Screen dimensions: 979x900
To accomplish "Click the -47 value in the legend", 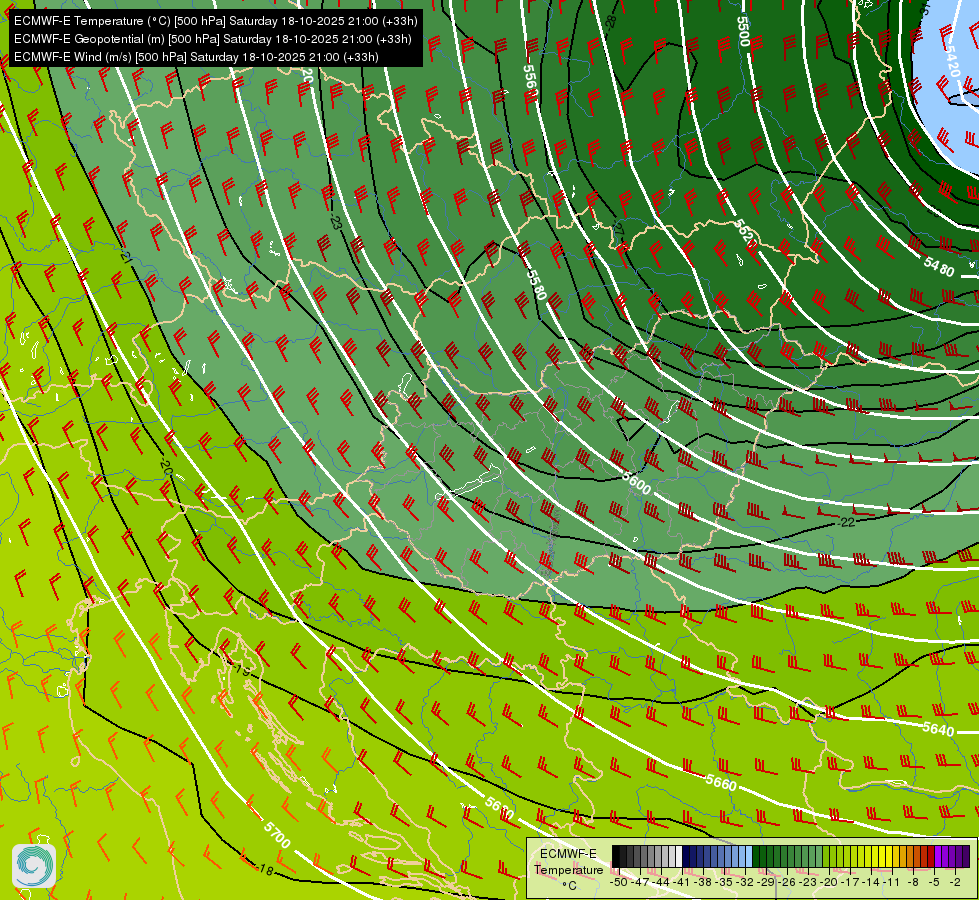I will (x=640, y=882).
